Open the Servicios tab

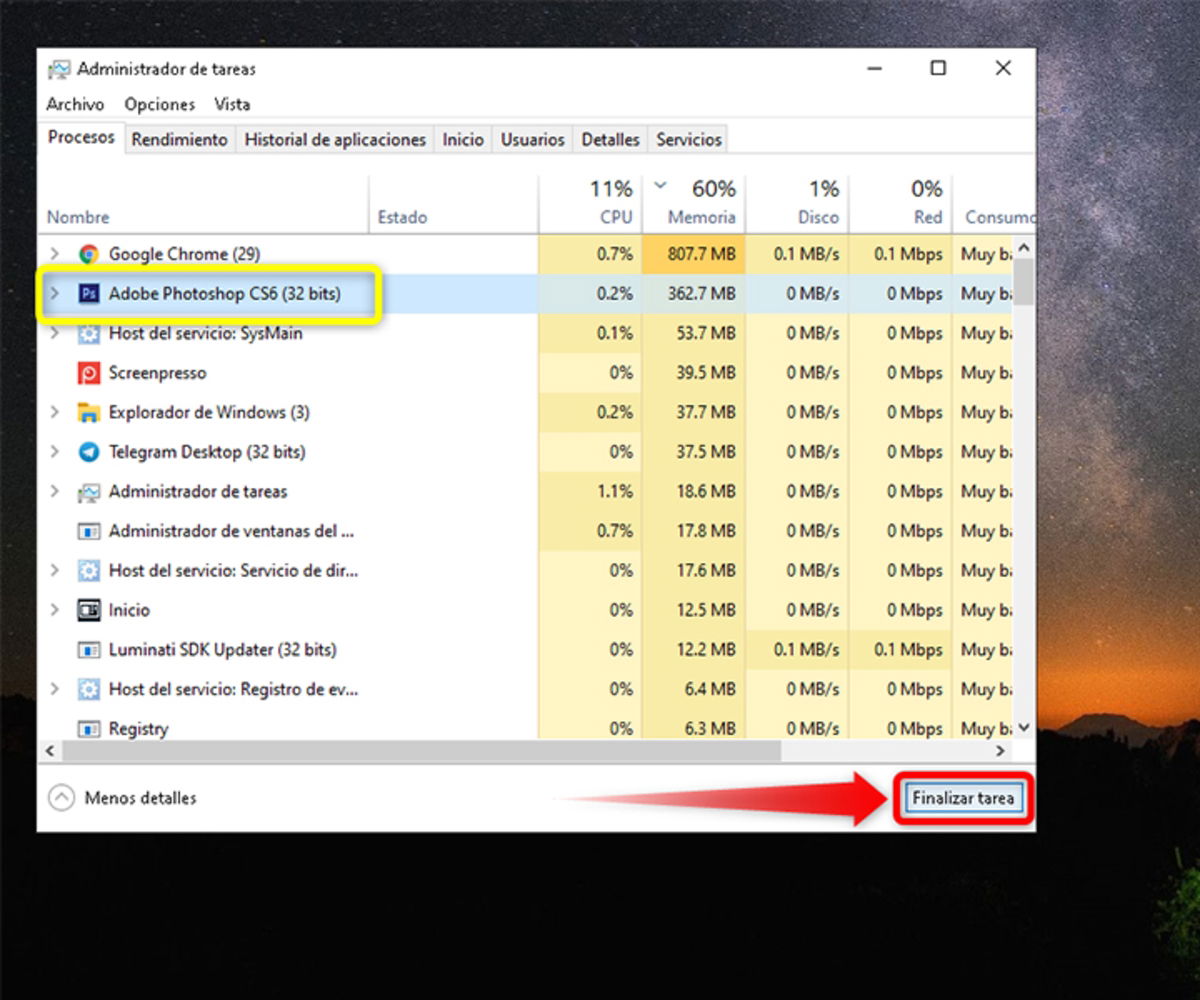point(688,139)
